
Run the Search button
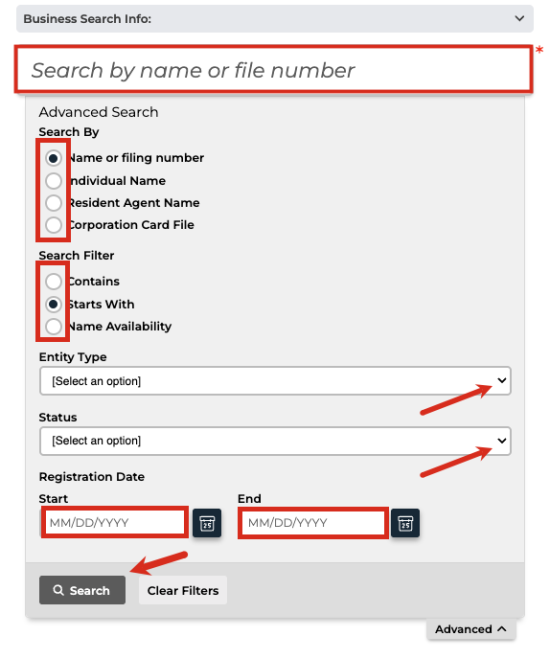click(82, 590)
